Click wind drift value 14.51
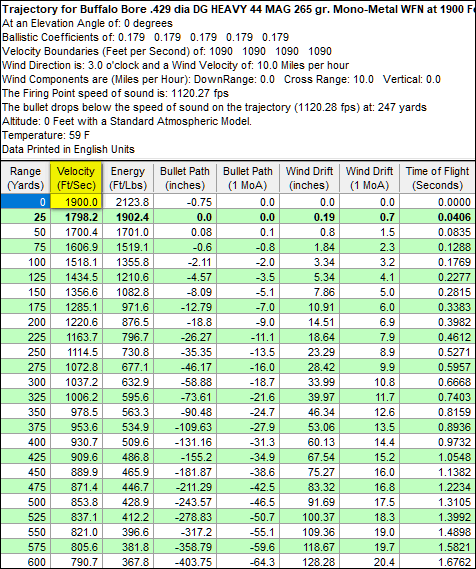476x569 pixels. pyautogui.click(x=309, y=322)
